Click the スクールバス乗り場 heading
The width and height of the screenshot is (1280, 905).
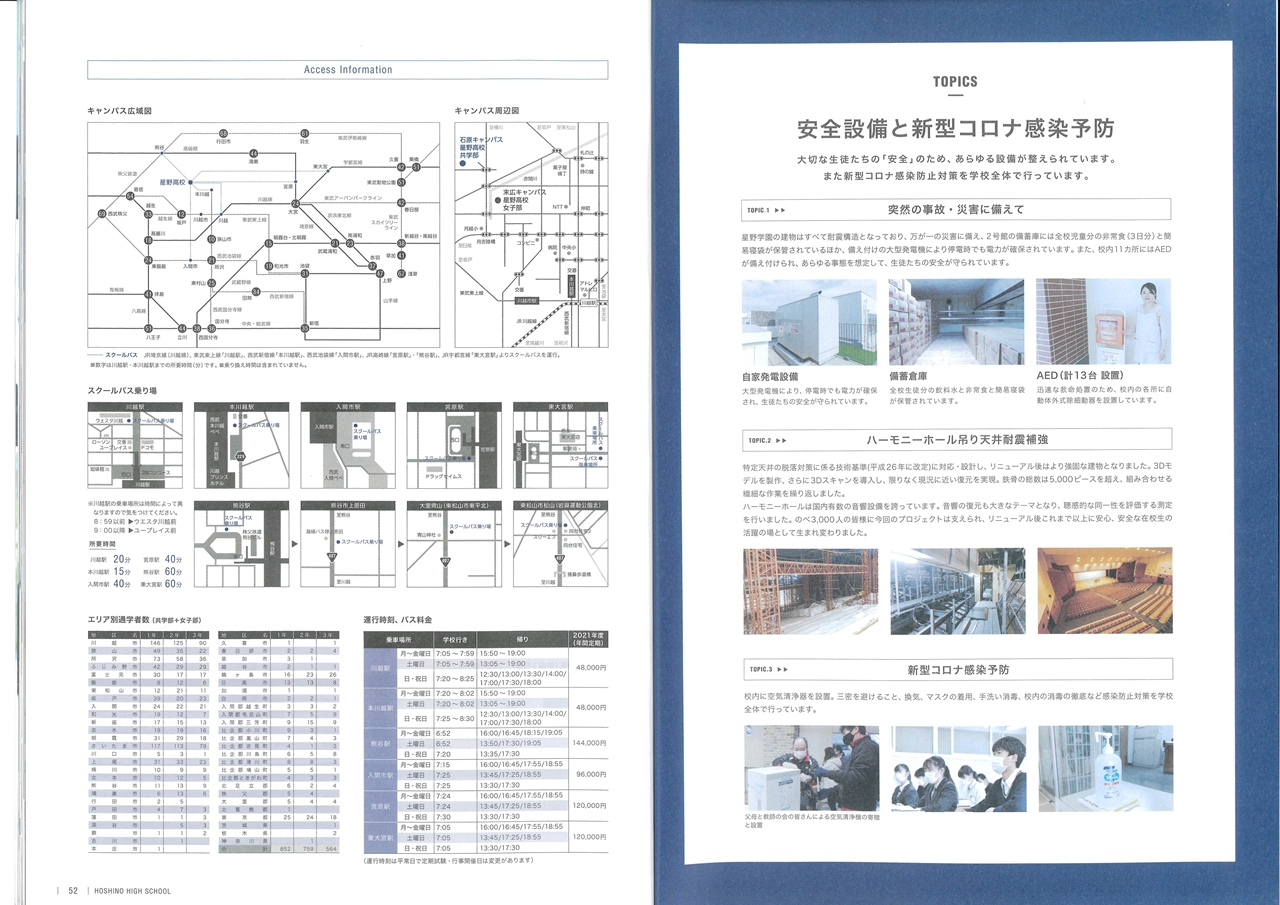[x=122, y=389]
